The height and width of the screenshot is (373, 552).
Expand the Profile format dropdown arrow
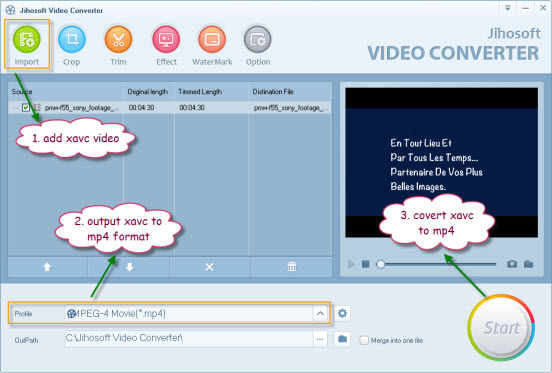pos(320,313)
